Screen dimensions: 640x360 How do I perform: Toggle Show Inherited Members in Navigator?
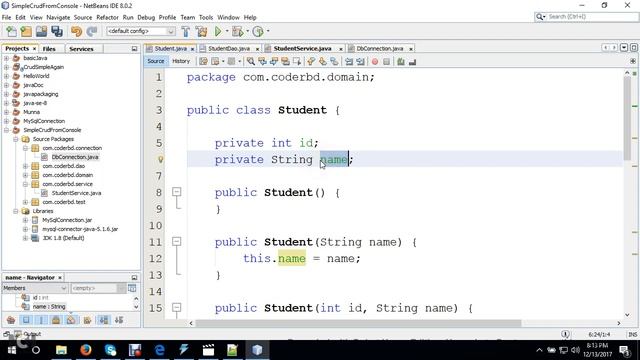[x=11, y=320]
